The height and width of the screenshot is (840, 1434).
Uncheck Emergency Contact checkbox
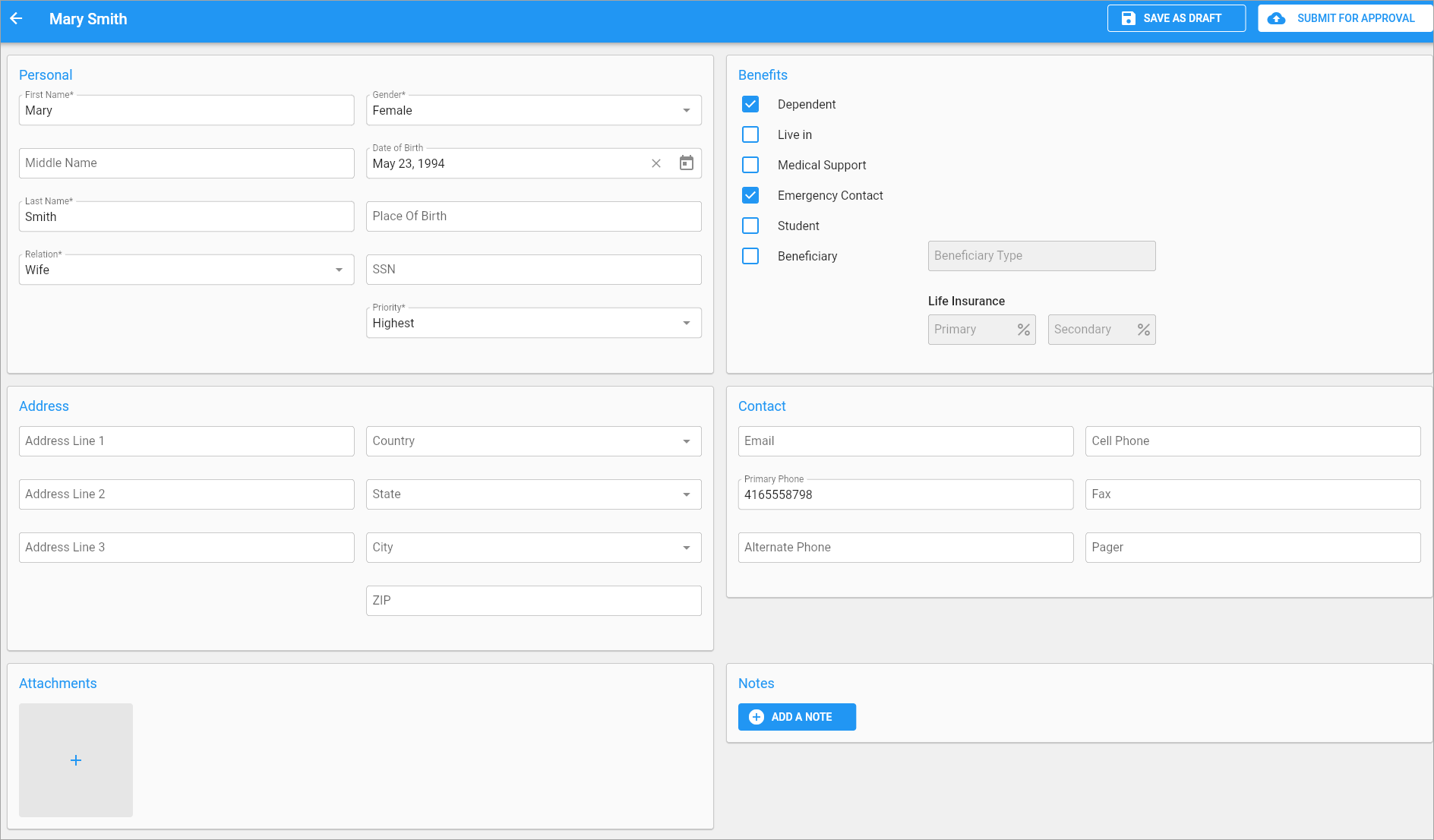pos(750,195)
